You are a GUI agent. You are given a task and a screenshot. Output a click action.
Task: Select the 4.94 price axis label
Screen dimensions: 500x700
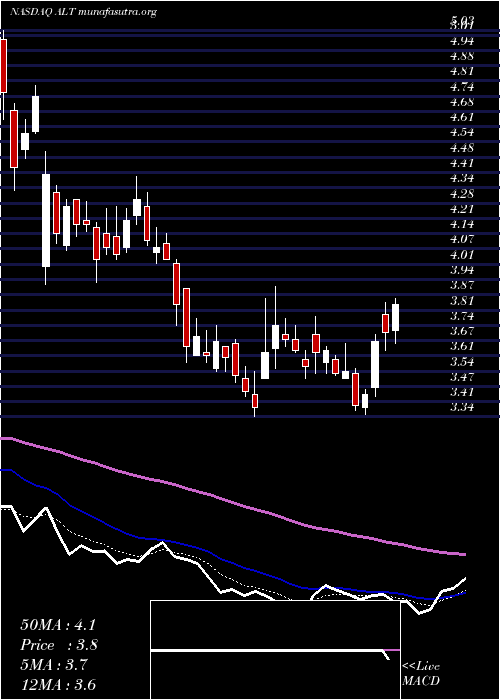click(462, 41)
